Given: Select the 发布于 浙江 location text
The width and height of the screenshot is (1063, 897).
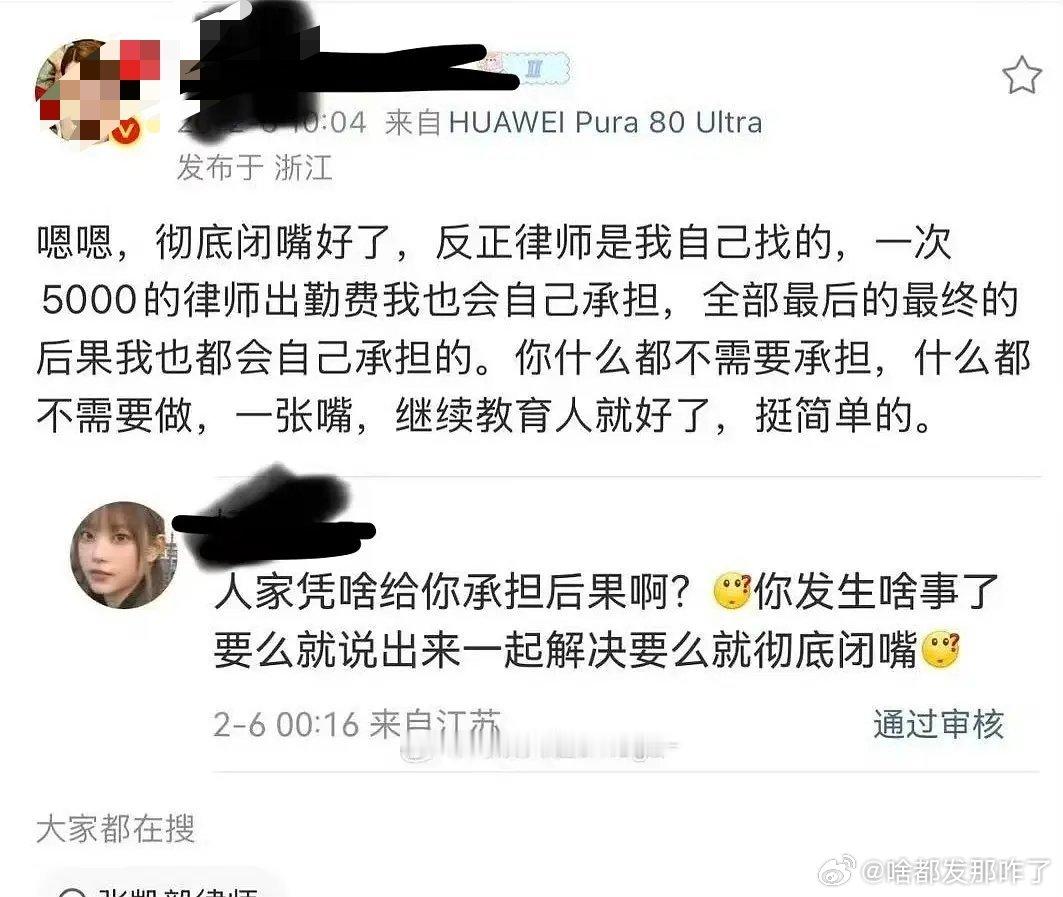Looking at the screenshot, I should [x=254, y=167].
